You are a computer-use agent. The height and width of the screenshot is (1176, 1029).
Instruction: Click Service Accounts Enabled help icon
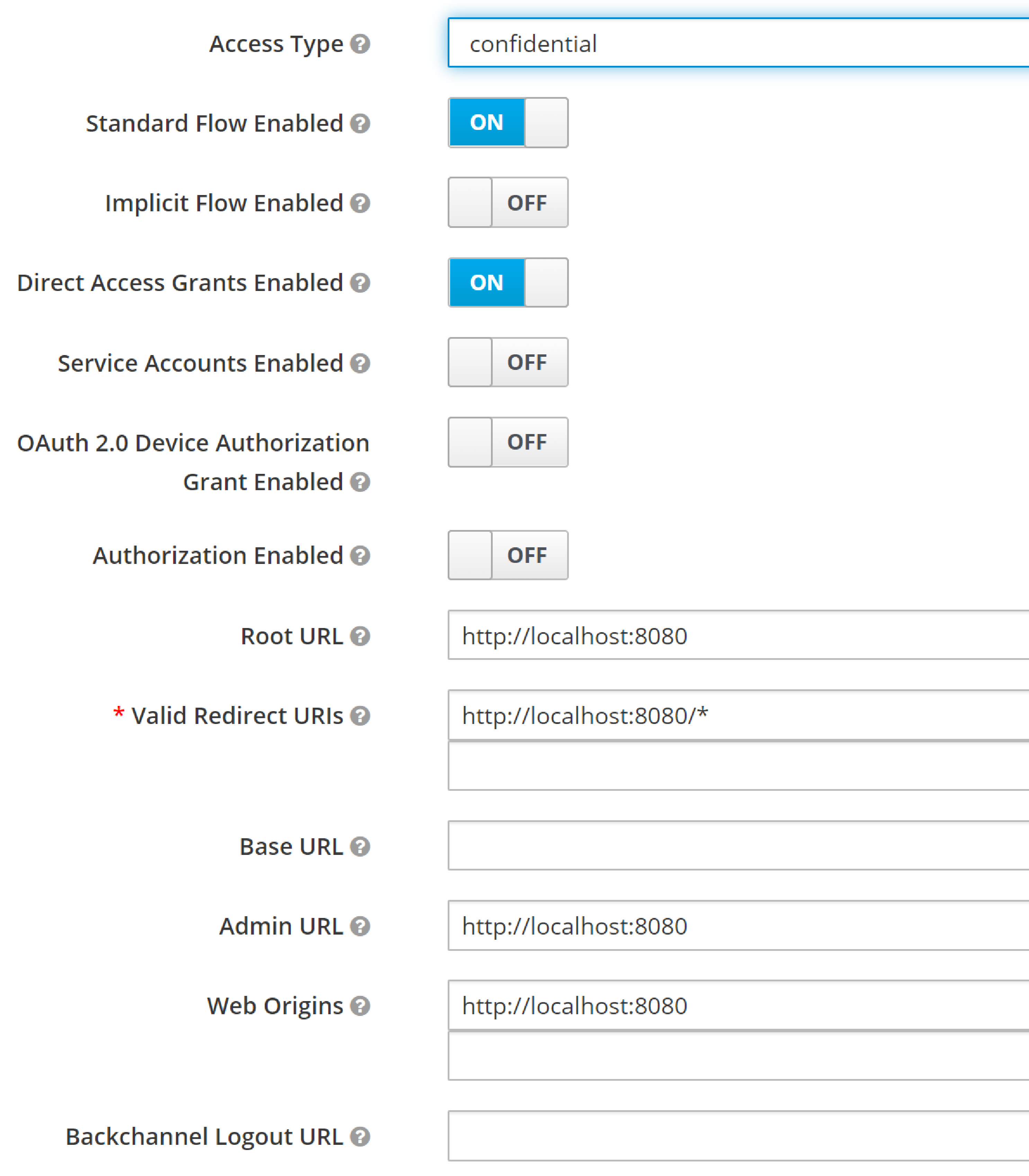coord(360,363)
